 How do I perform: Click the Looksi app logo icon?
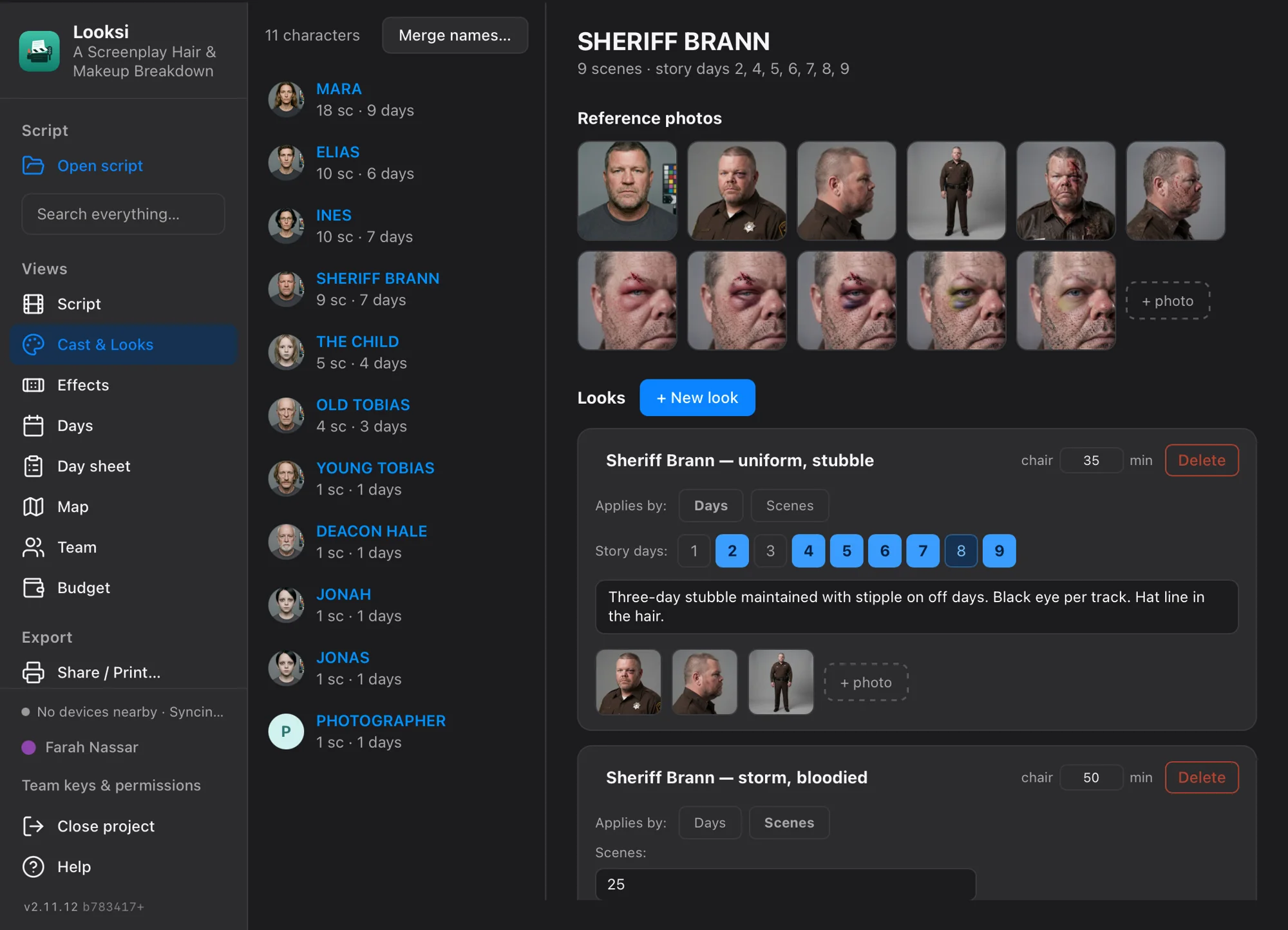[x=39, y=51]
